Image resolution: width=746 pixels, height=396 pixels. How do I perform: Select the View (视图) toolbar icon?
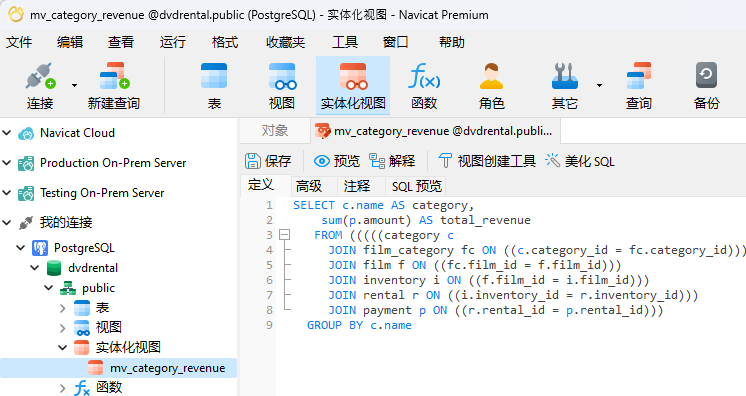282,76
